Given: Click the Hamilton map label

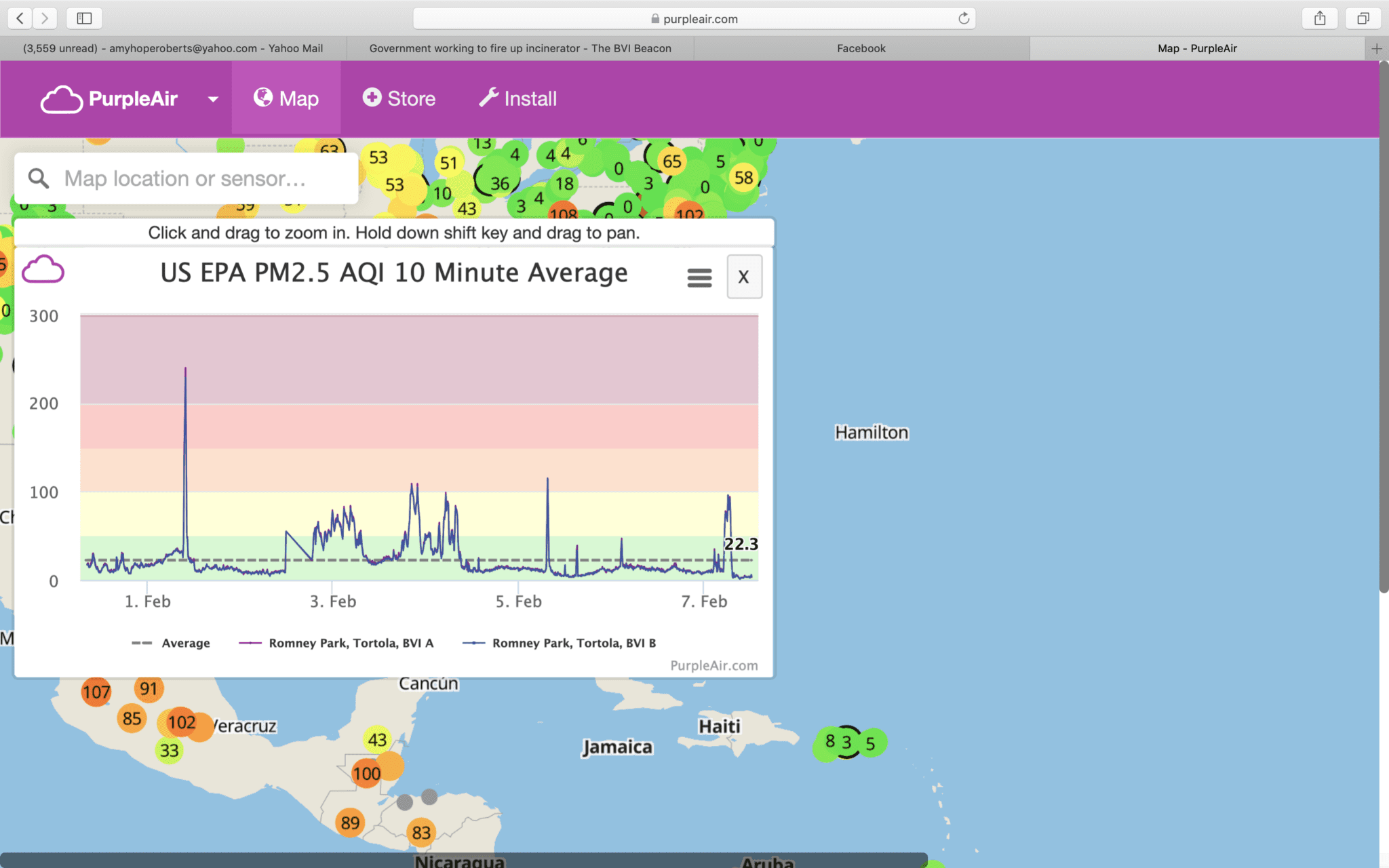Looking at the screenshot, I should (x=872, y=432).
